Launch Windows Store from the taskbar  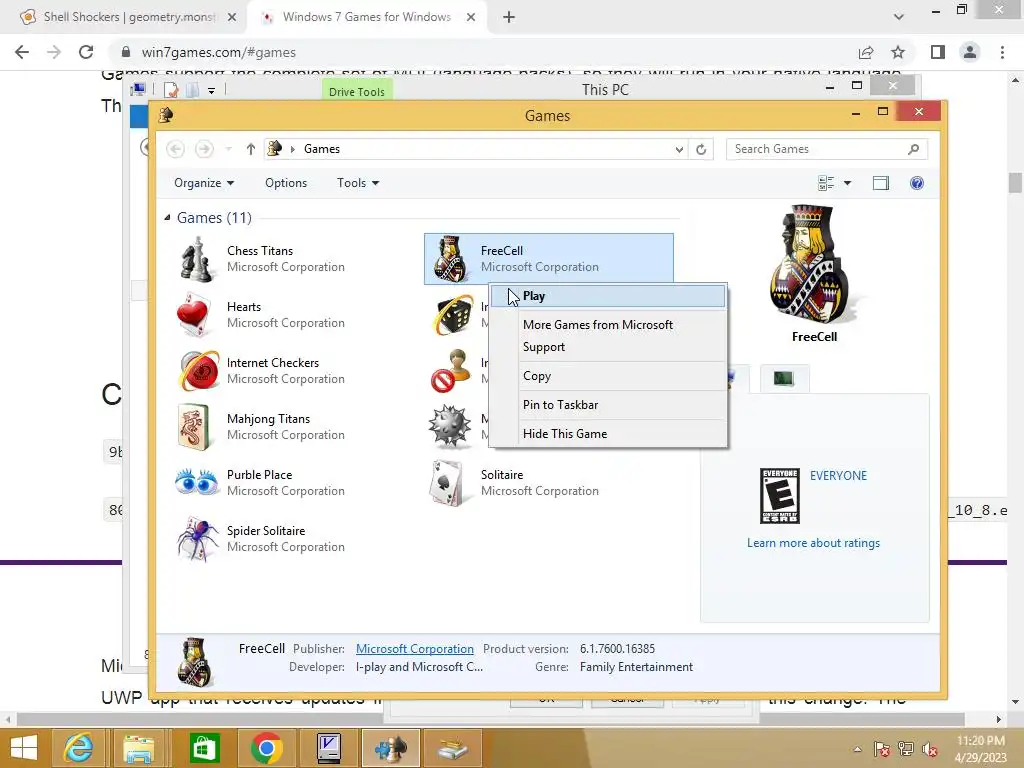(x=204, y=748)
